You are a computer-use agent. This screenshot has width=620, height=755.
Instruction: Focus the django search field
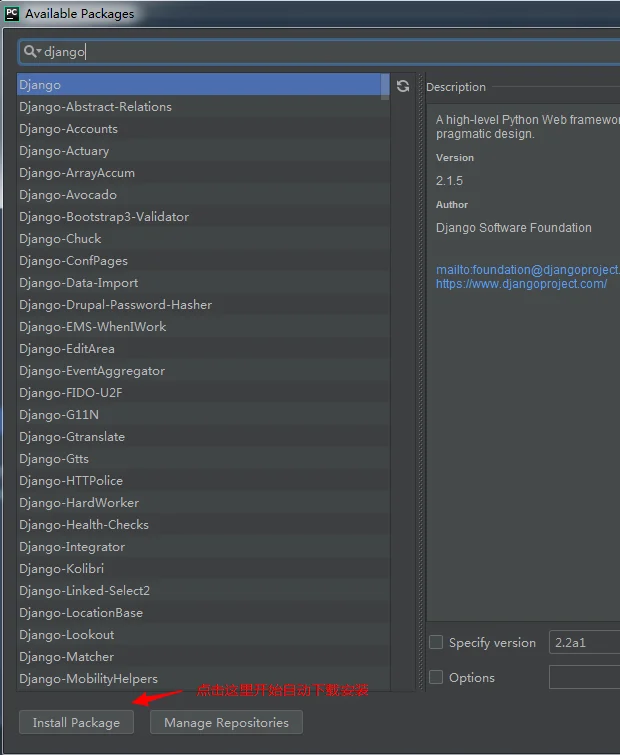[319, 52]
